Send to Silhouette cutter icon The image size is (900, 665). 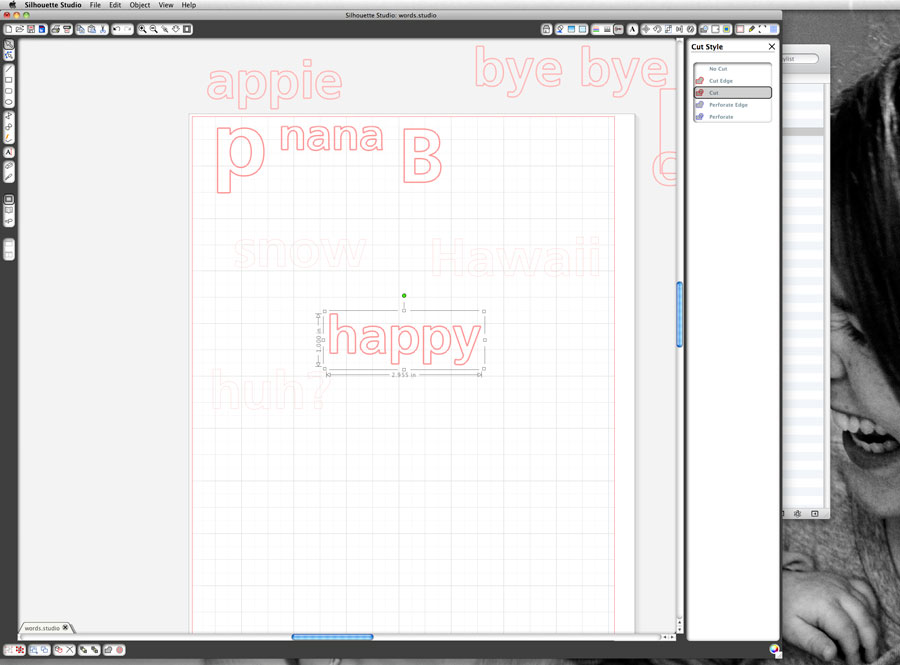[x=67, y=29]
